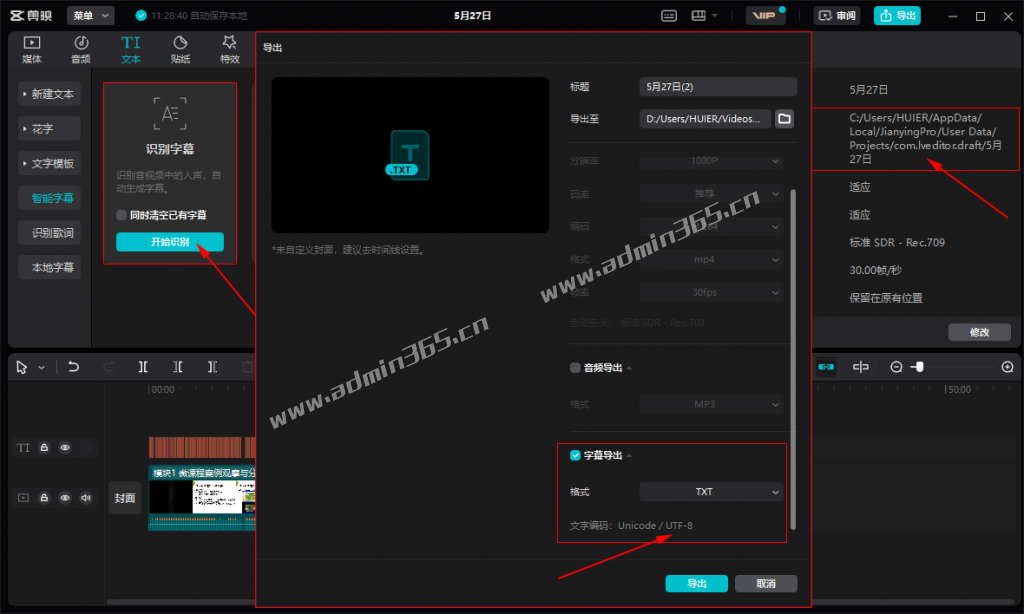Open the selection tool mode dropdown arrow
This screenshot has height=614, width=1024.
pyautogui.click(x=41, y=368)
